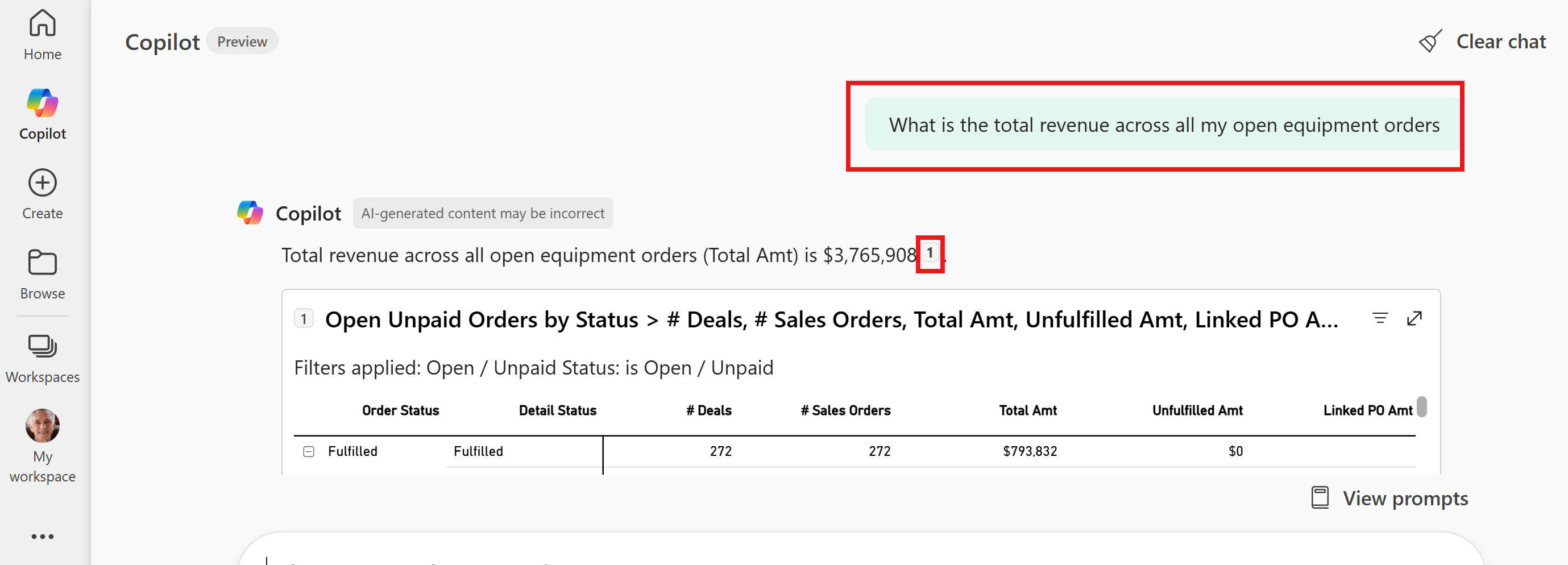This screenshot has width=1568, height=565.
Task: Select the # Sales Orders column header
Action: click(x=845, y=410)
